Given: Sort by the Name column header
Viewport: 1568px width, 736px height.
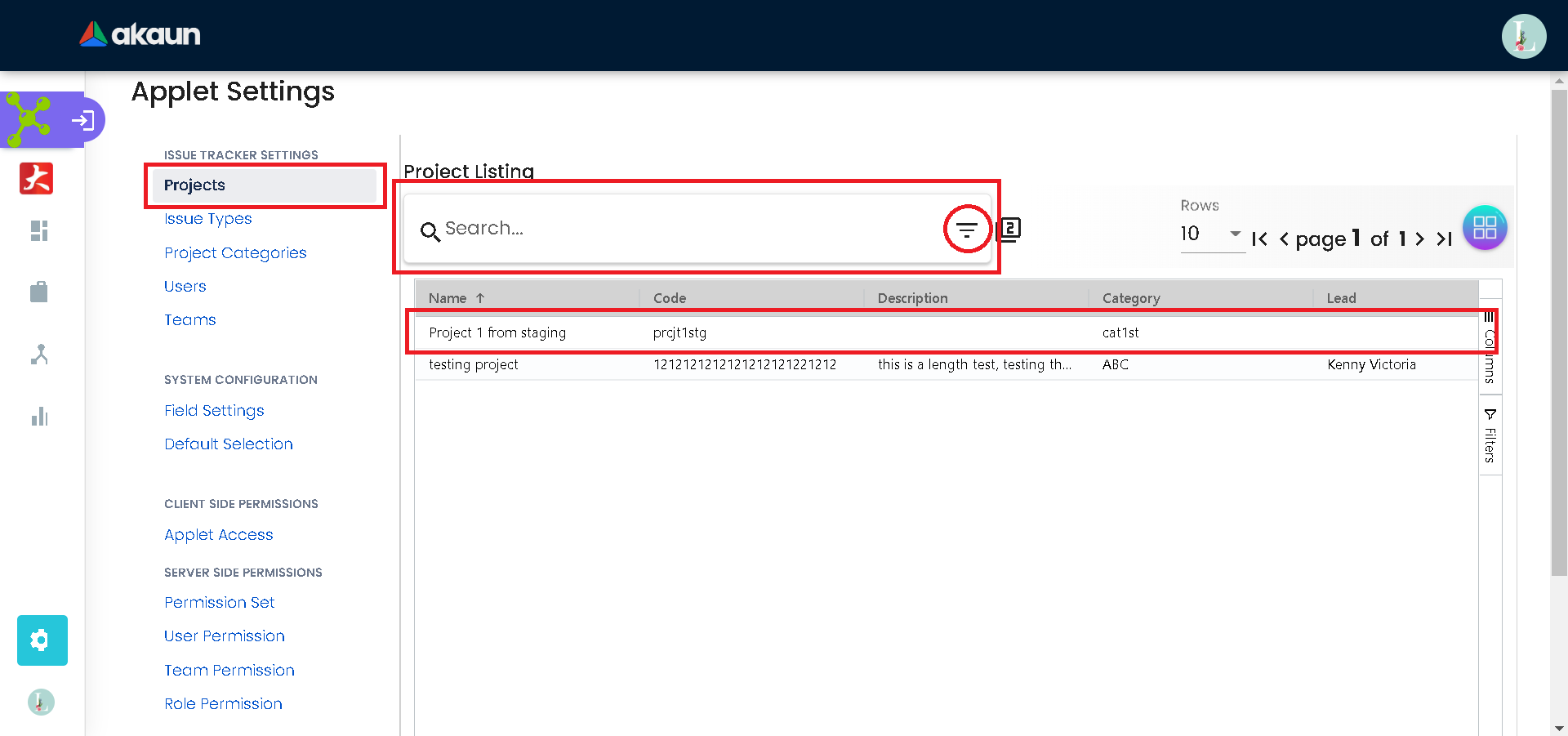Looking at the screenshot, I should (x=527, y=298).
